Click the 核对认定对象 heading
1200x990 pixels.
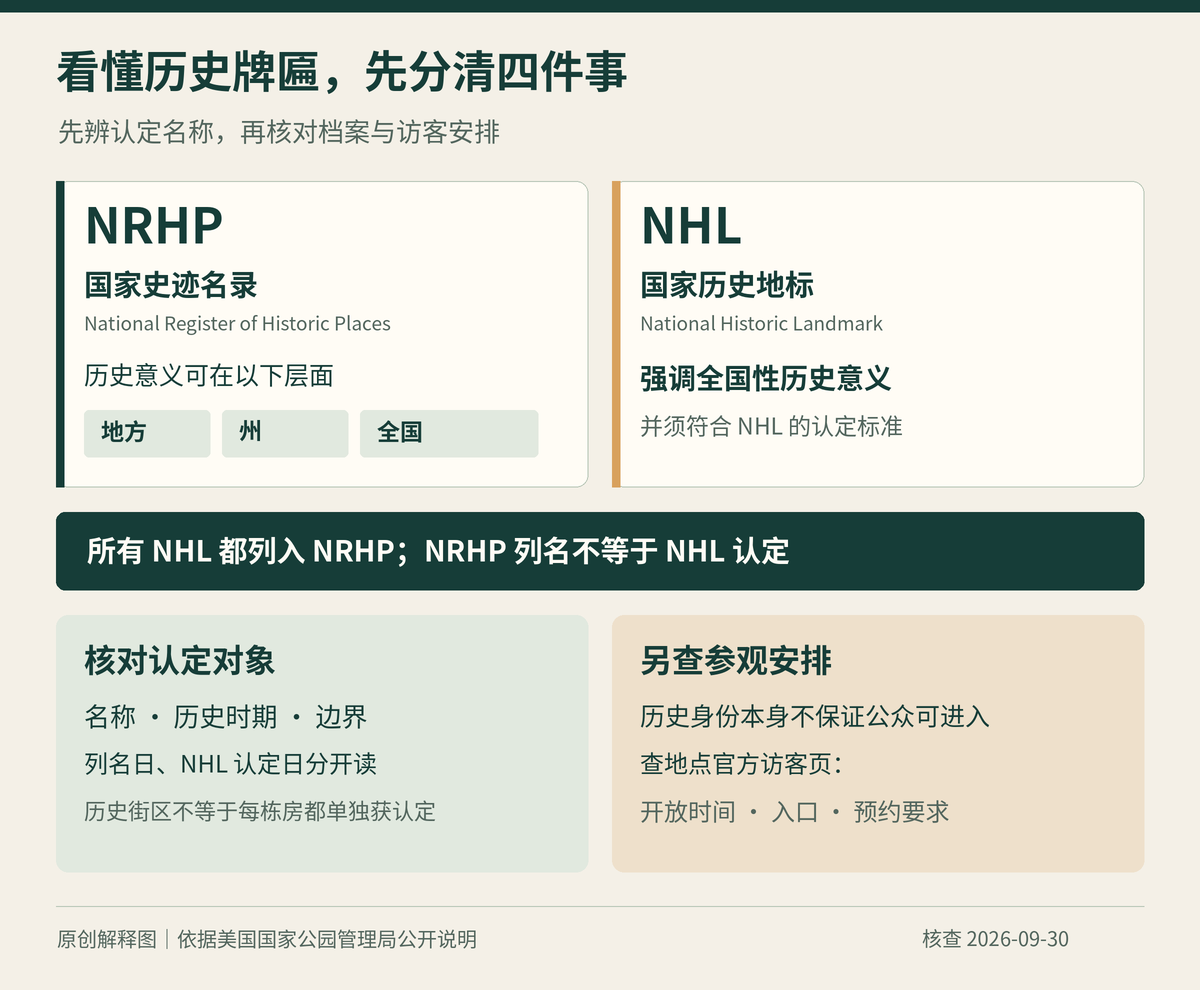180,661
